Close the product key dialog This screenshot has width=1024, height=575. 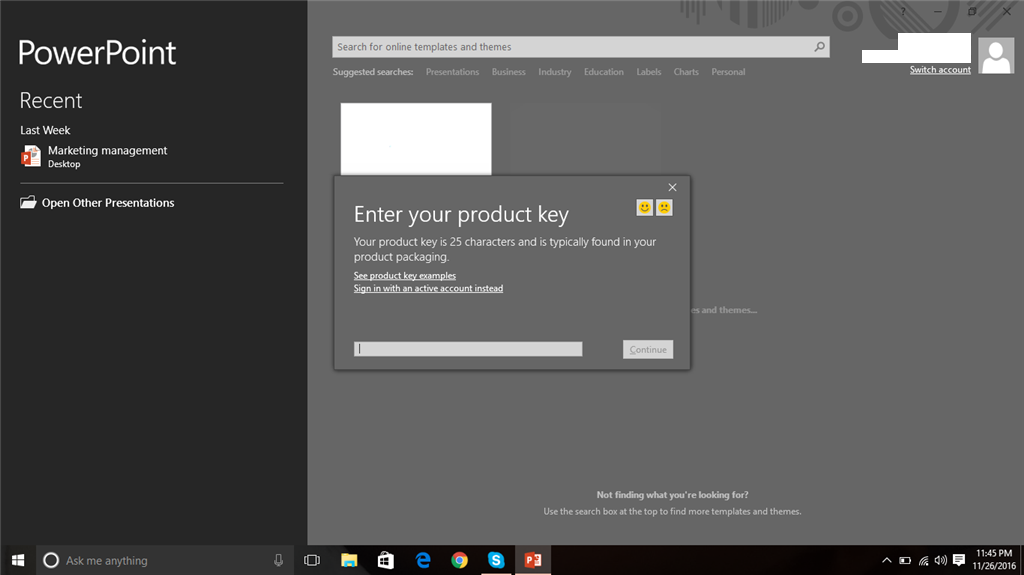tap(672, 188)
